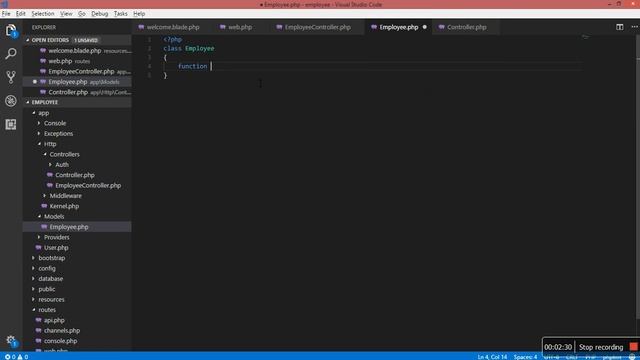Click file icon beside console.php

pos(38,341)
